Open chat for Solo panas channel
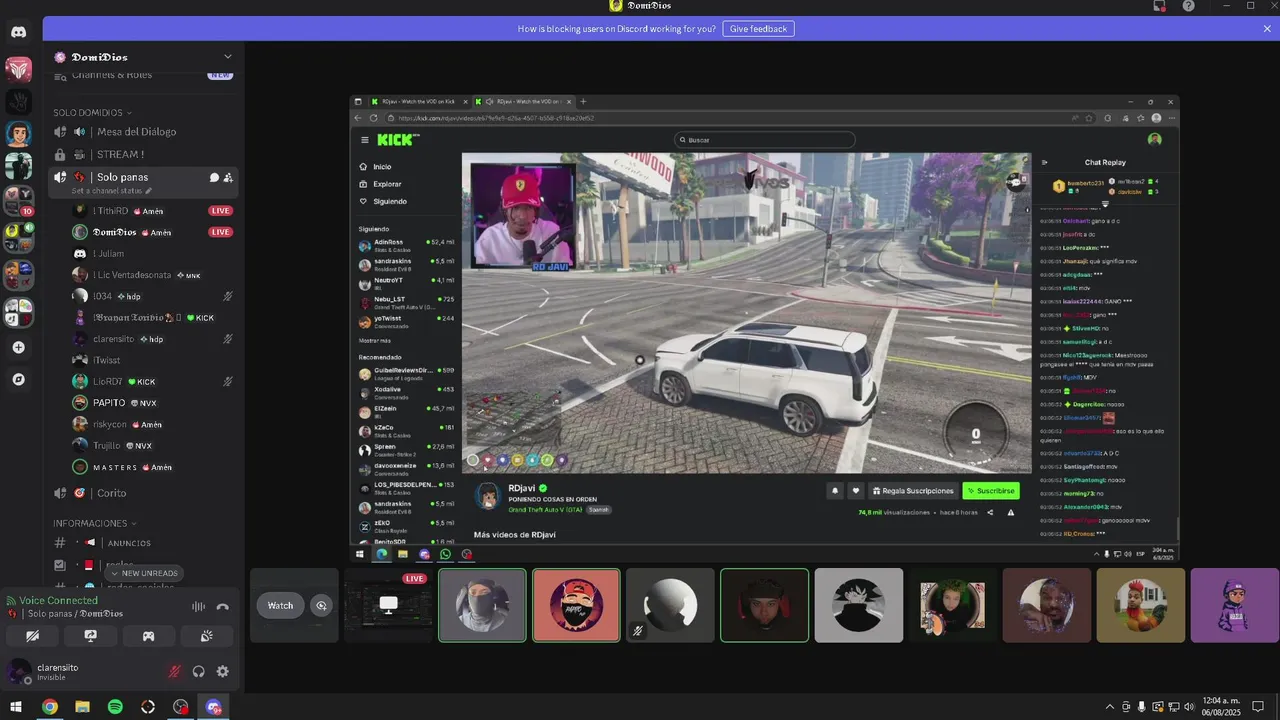Viewport: 1280px width, 720px height. (214, 177)
